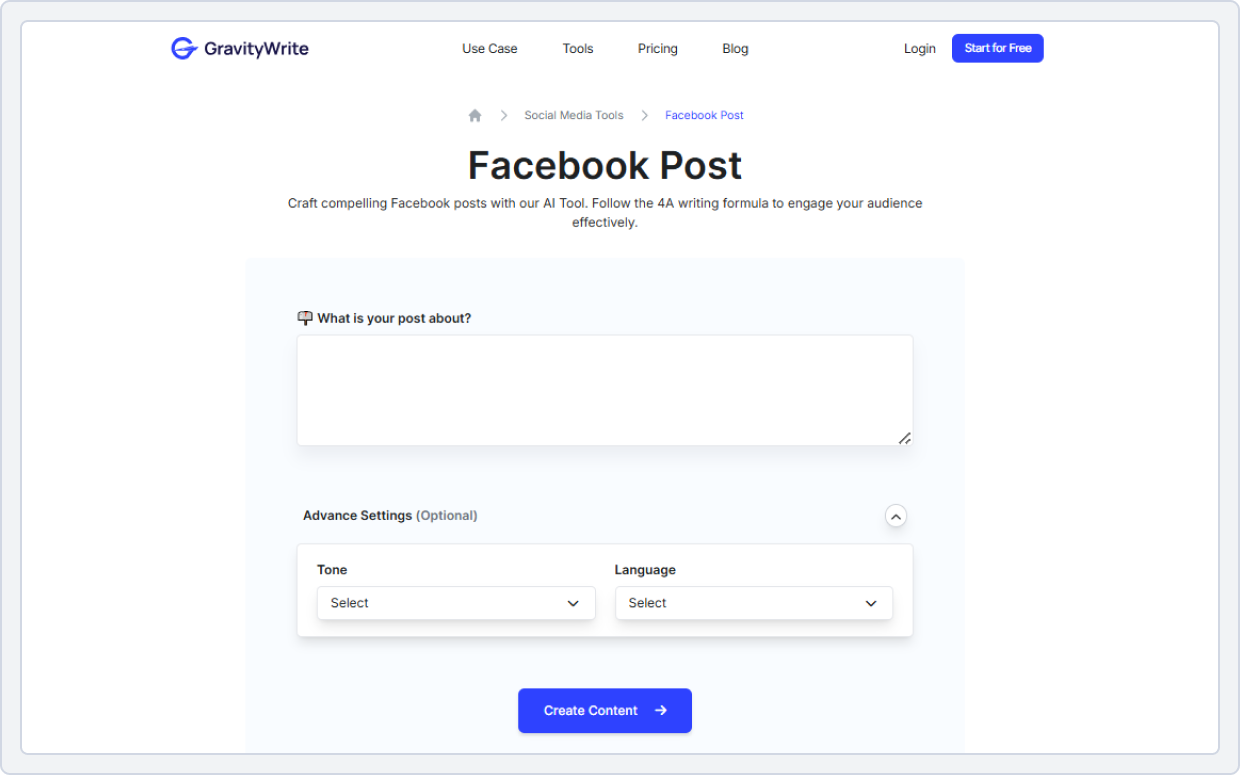
Task: Click the Facebook Post heading
Action: (x=605, y=165)
